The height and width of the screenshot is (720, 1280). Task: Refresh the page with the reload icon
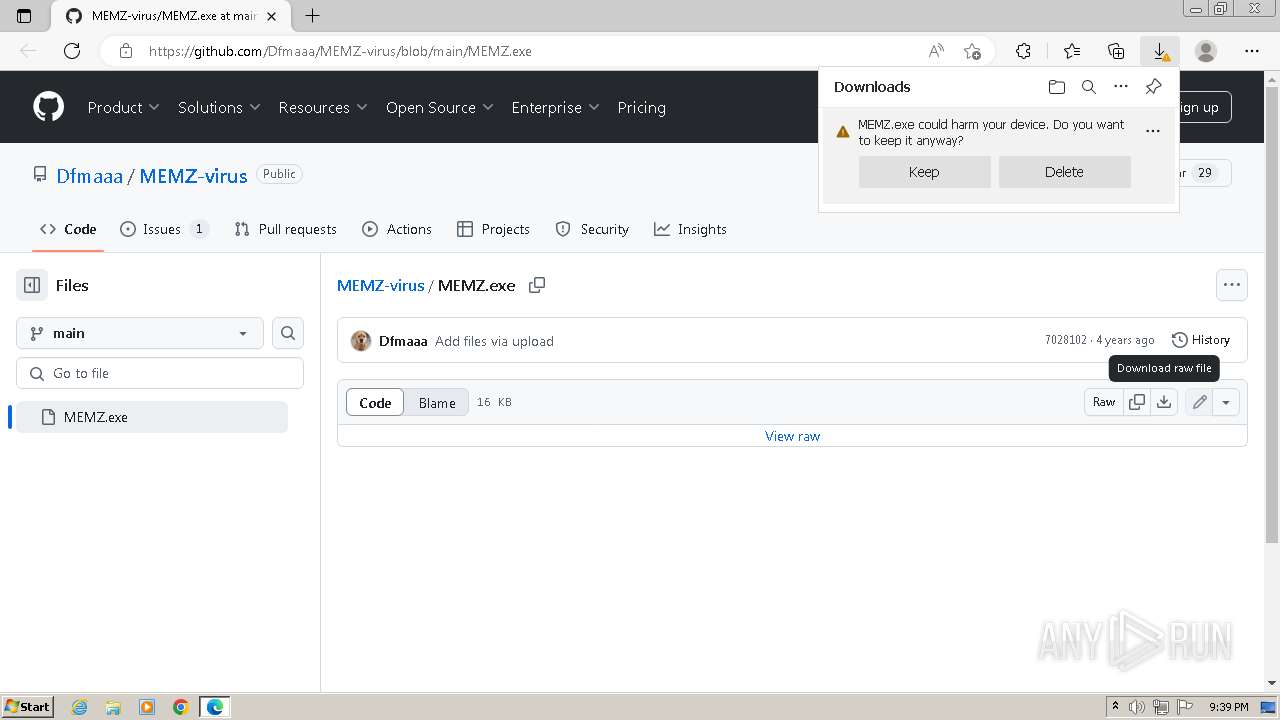click(x=72, y=51)
